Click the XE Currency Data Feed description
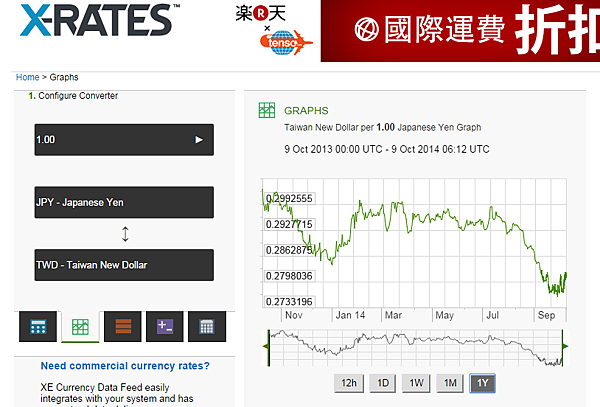The image size is (600, 407). click(x=117, y=394)
